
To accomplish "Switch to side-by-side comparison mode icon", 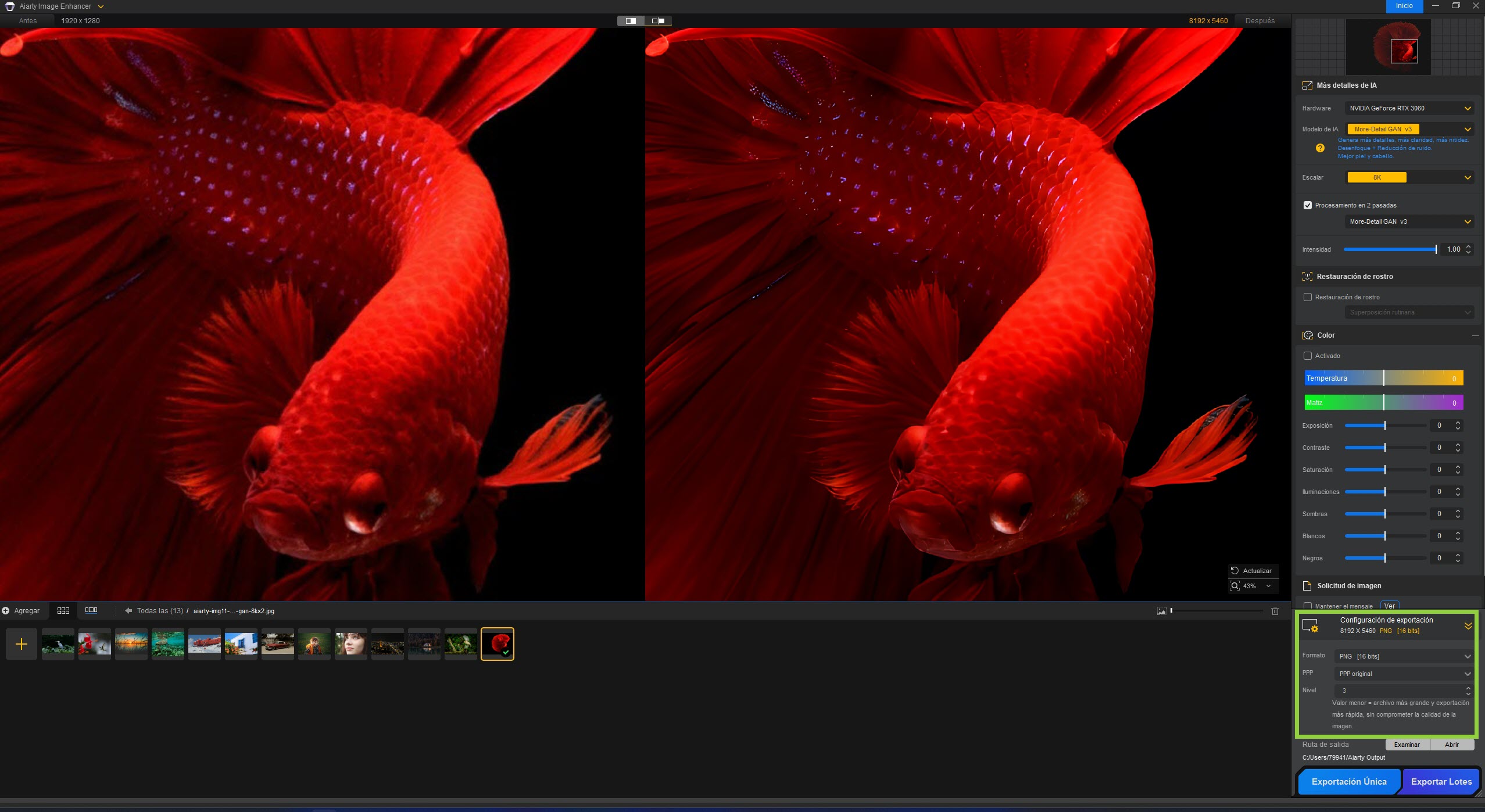I will [658, 21].
